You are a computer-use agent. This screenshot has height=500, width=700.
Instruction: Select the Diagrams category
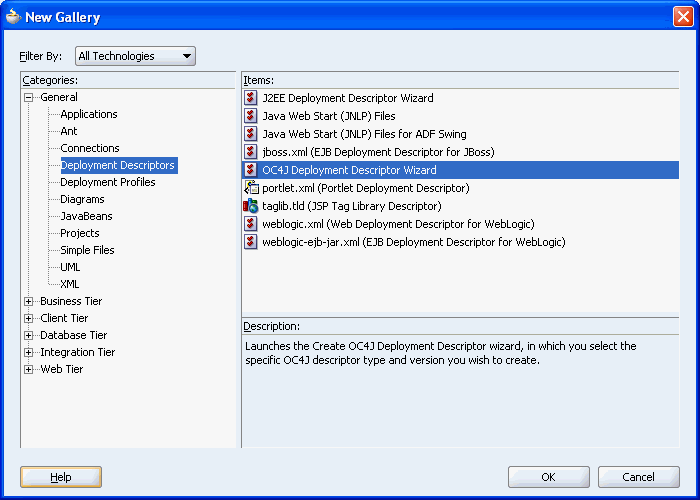(x=82, y=199)
